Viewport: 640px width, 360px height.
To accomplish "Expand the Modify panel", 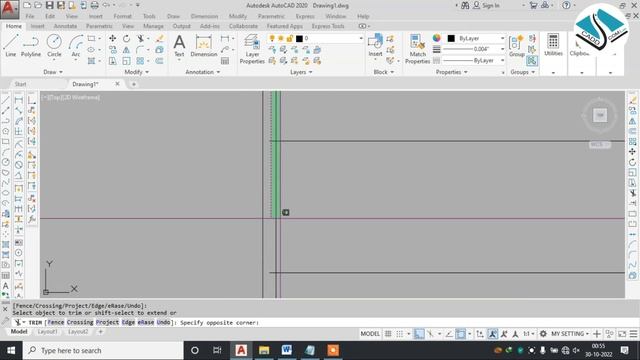I will click(136, 72).
